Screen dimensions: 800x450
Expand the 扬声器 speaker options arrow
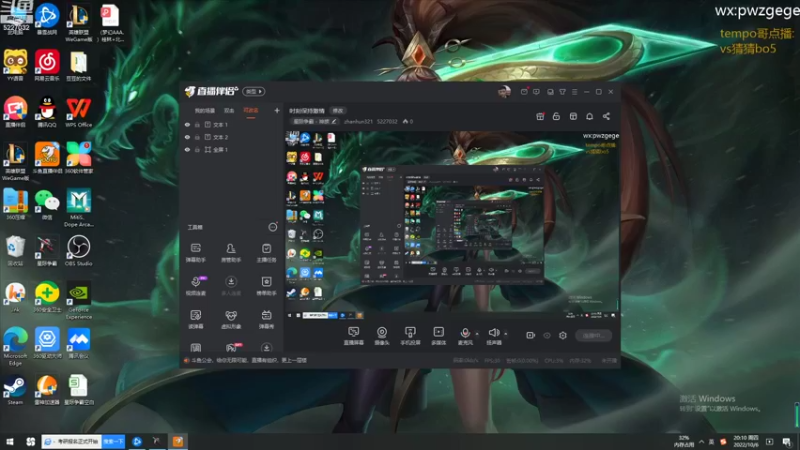click(x=506, y=334)
